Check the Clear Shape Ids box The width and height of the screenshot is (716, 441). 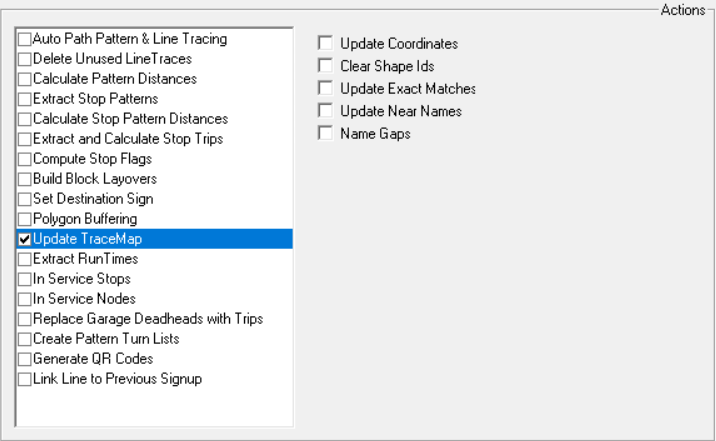coord(325,65)
